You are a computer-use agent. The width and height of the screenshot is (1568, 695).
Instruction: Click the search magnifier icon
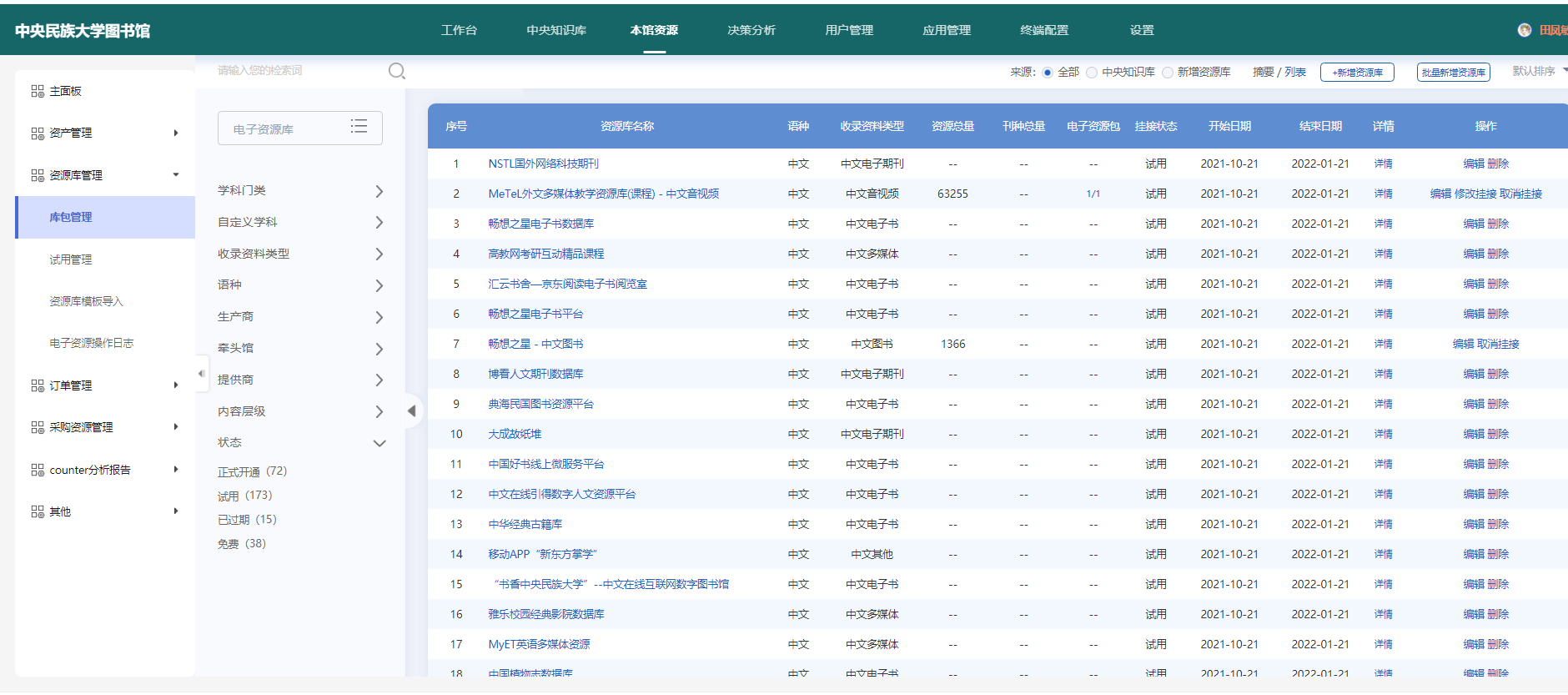tap(397, 71)
